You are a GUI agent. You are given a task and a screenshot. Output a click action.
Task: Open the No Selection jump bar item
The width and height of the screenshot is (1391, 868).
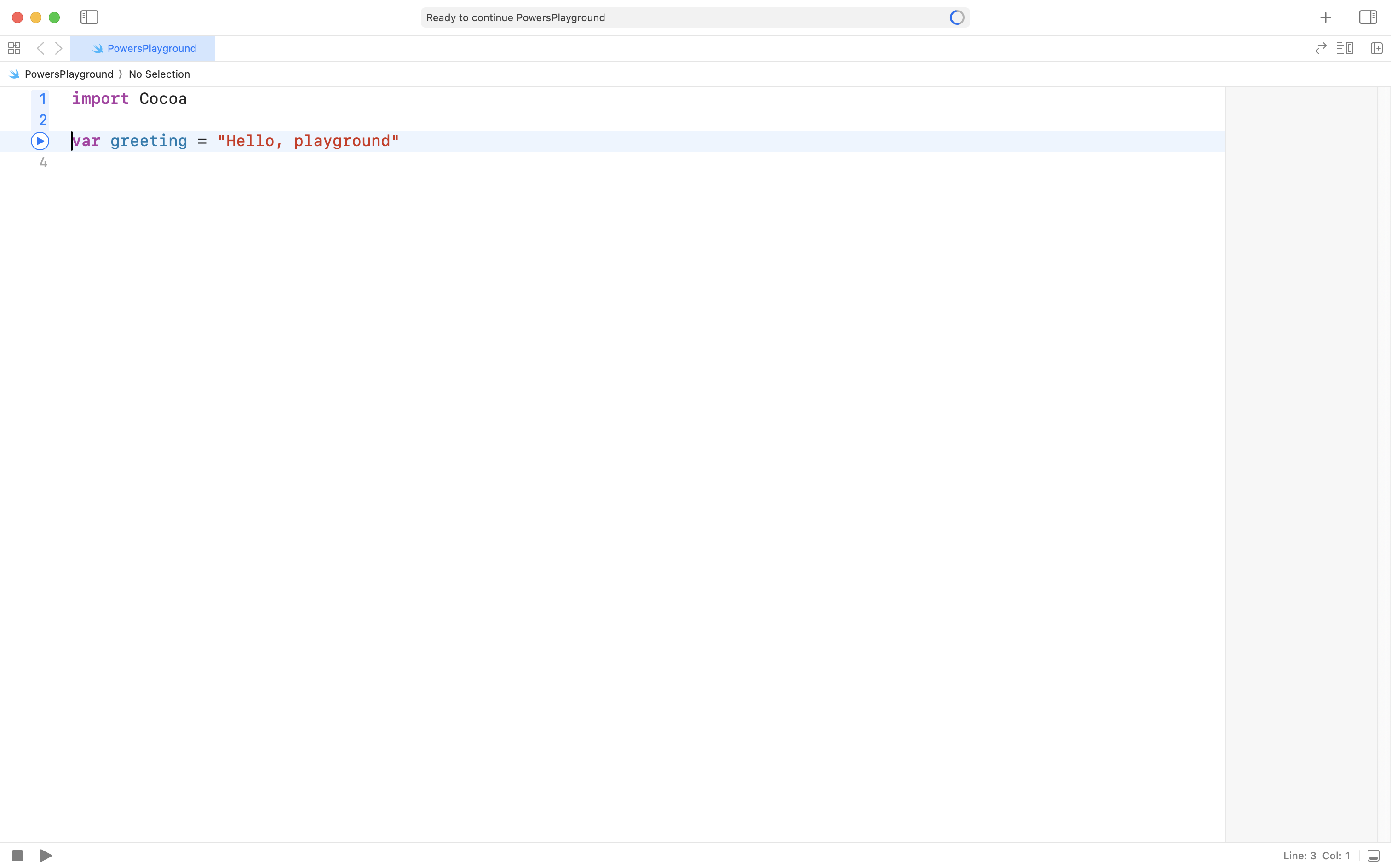click(159, 74)
